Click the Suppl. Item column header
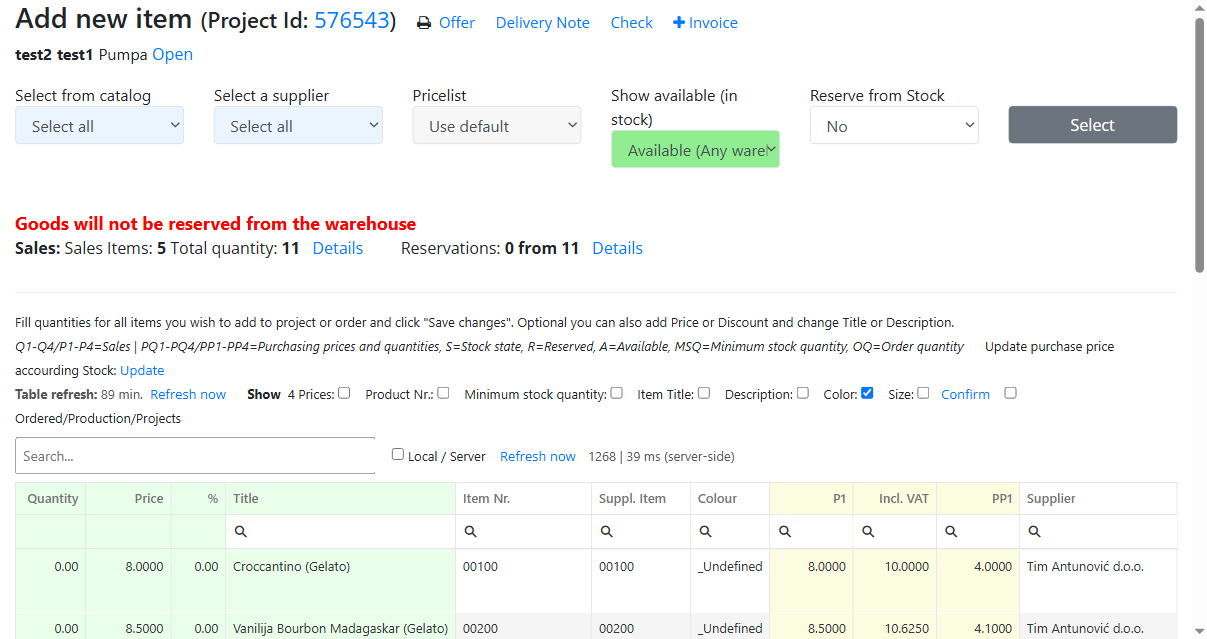Image resolution: width=1207 pixels, height=639 pixels. [641, 498]
